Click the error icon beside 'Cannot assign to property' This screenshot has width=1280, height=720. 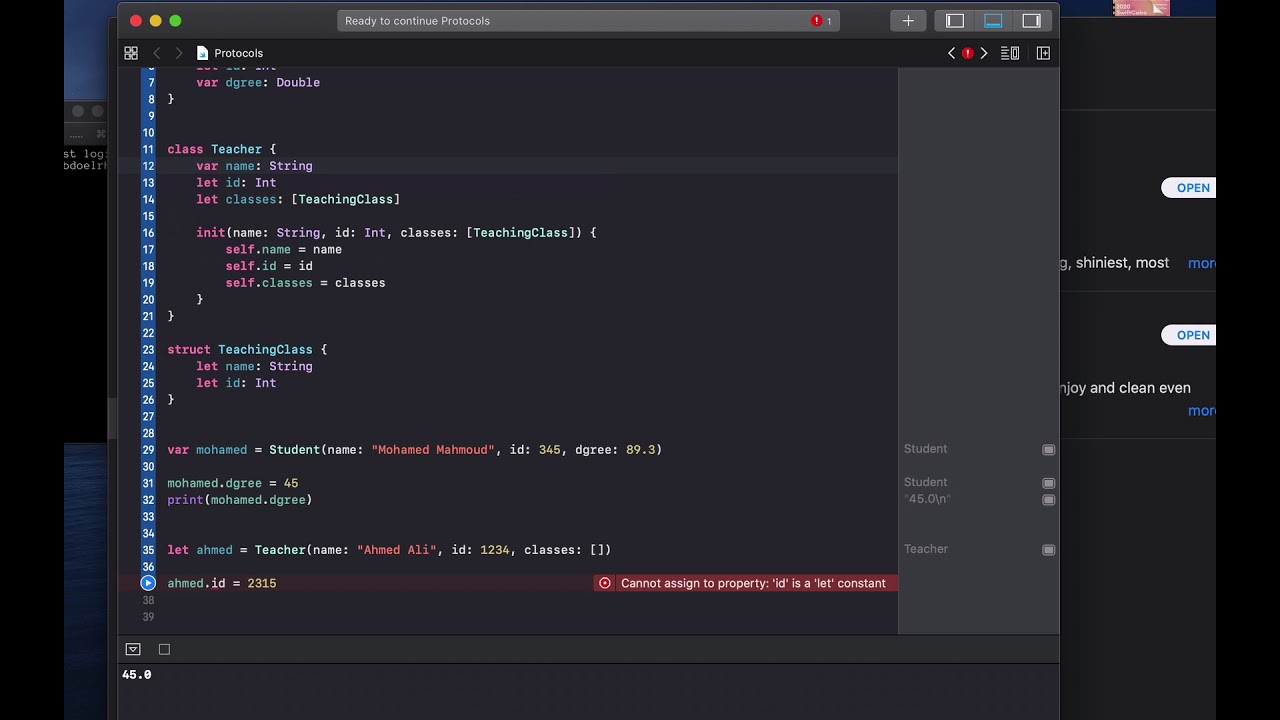click(x=604, y=583)
